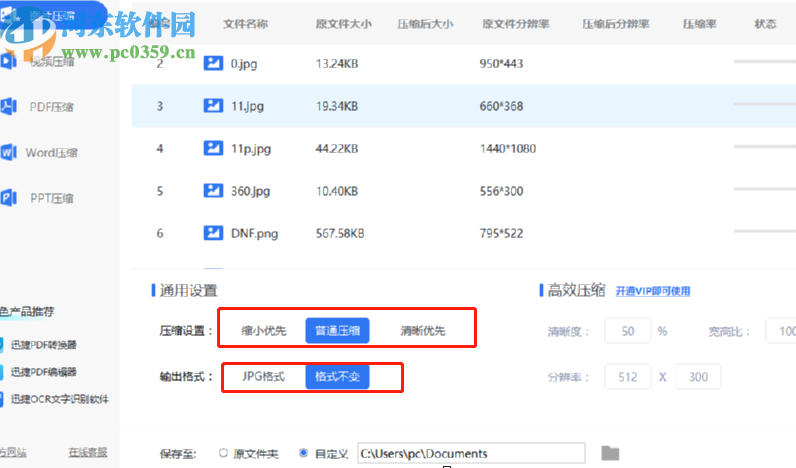Click the resolution value 660*368
This screenshot has width=796, height=468.
point(501,106)
